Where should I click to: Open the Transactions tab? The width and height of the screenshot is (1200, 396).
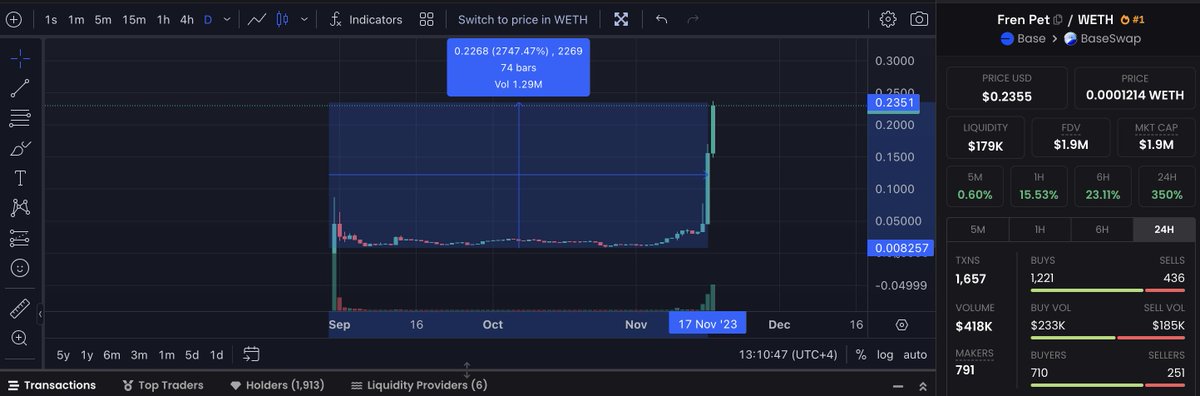(51, 385)
